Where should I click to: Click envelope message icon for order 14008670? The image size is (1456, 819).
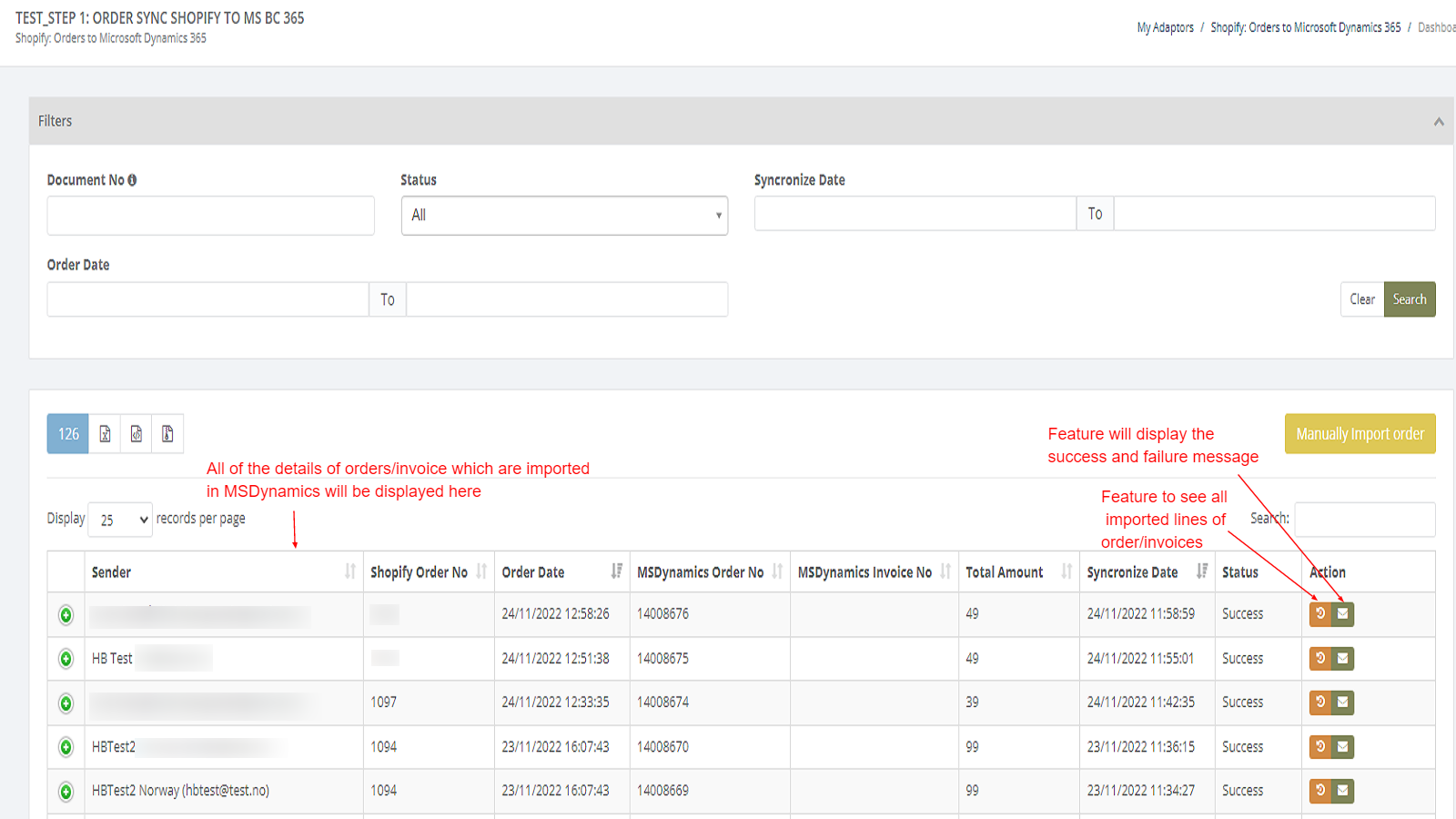click(x=1343, y=747)
